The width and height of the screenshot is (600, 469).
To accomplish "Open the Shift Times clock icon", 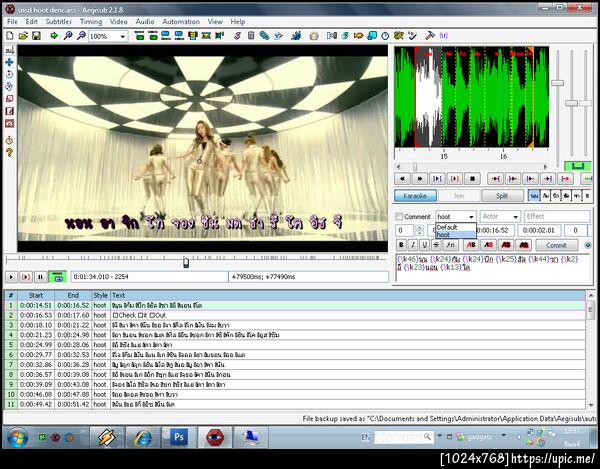I will (x=385, y=36).
